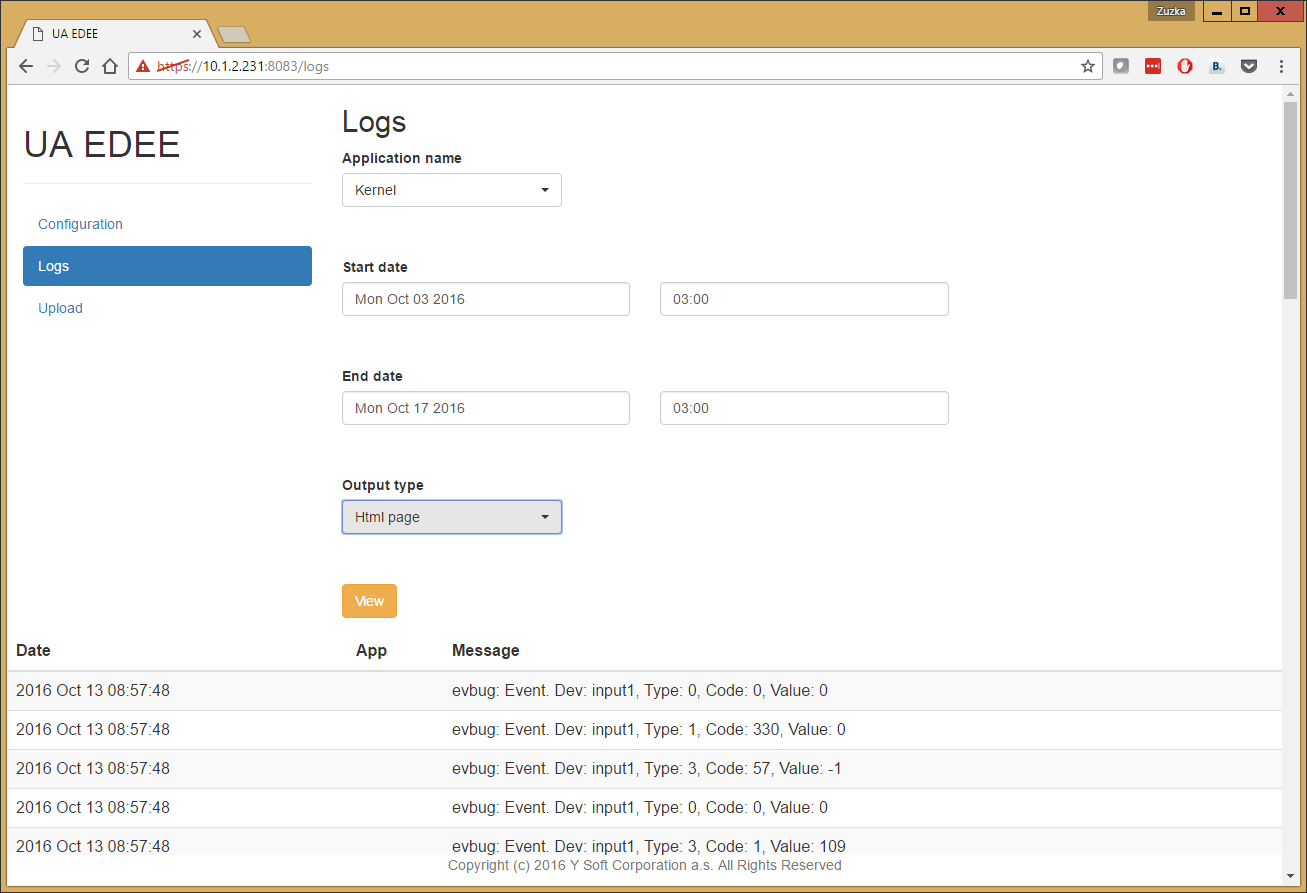Open the LastPass extension icon
The width and height of the screenshot is (1307, 893).
[1153, 66]
